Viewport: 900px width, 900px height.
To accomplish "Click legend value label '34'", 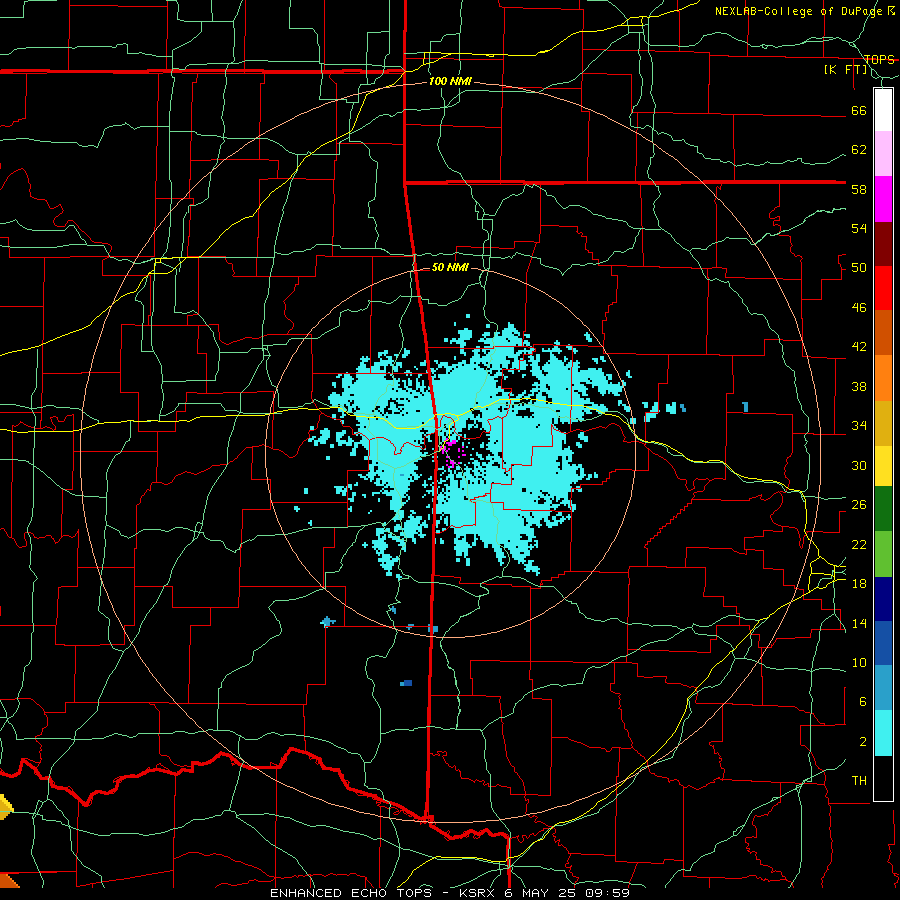I will pos(859,426).
